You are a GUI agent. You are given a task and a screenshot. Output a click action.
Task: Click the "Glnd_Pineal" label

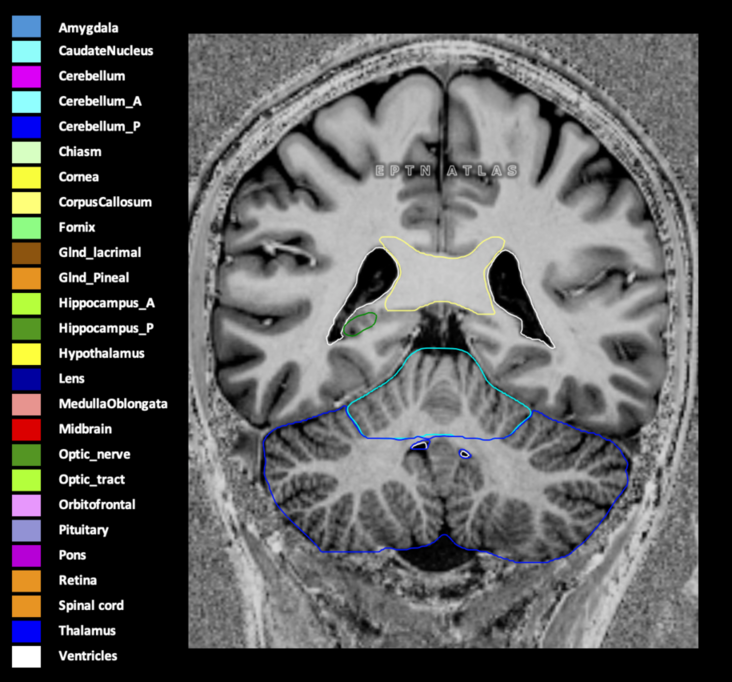click(94, 278)
